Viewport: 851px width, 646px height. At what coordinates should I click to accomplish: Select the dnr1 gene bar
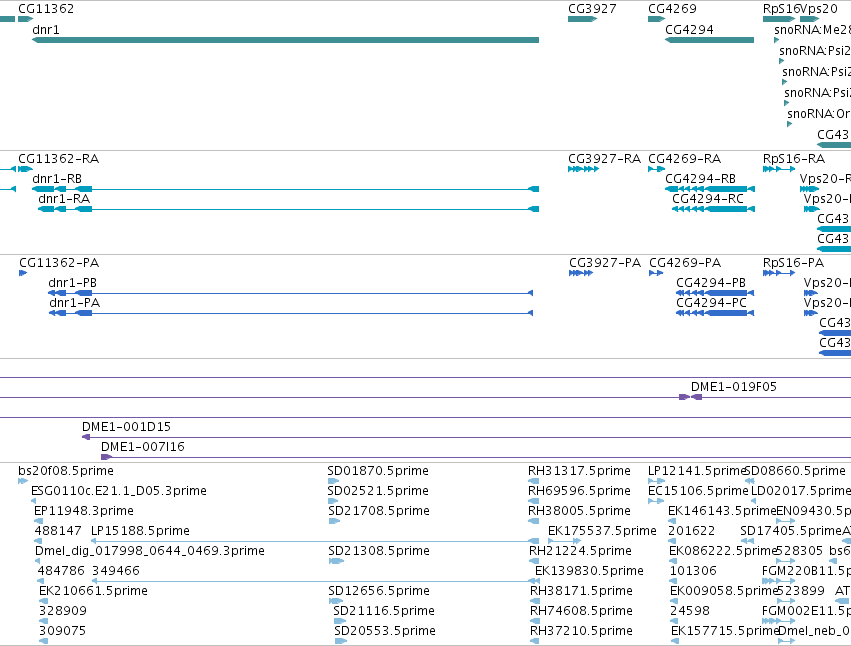pos(285,40)
